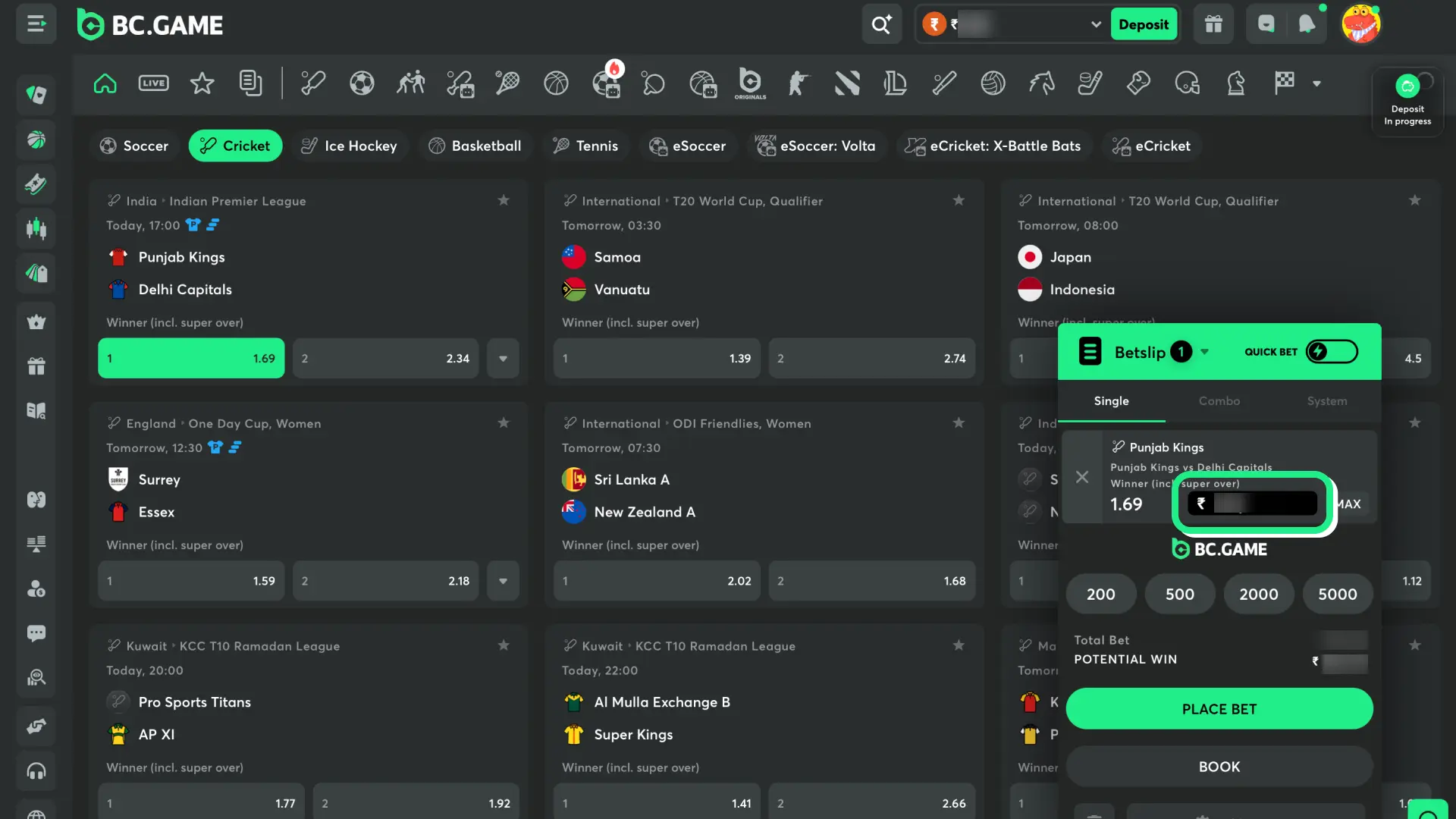Deselect Punjab Kings odds 1.69

click(x=191, y=358)
